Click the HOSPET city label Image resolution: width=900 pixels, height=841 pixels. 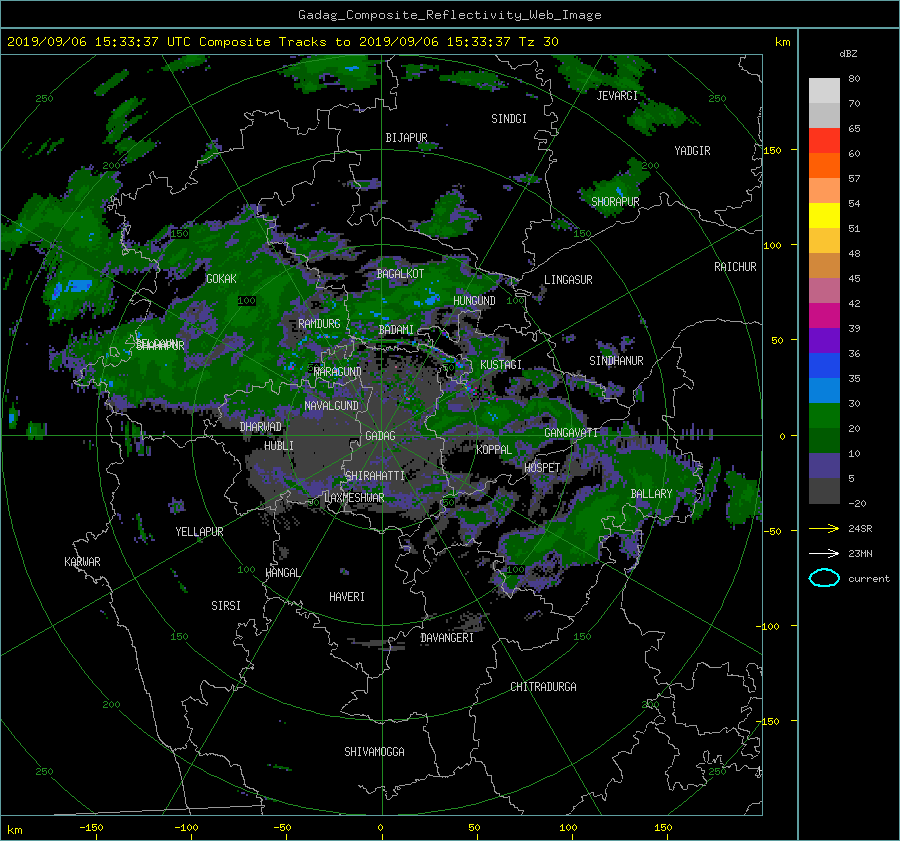click(542, 468)
